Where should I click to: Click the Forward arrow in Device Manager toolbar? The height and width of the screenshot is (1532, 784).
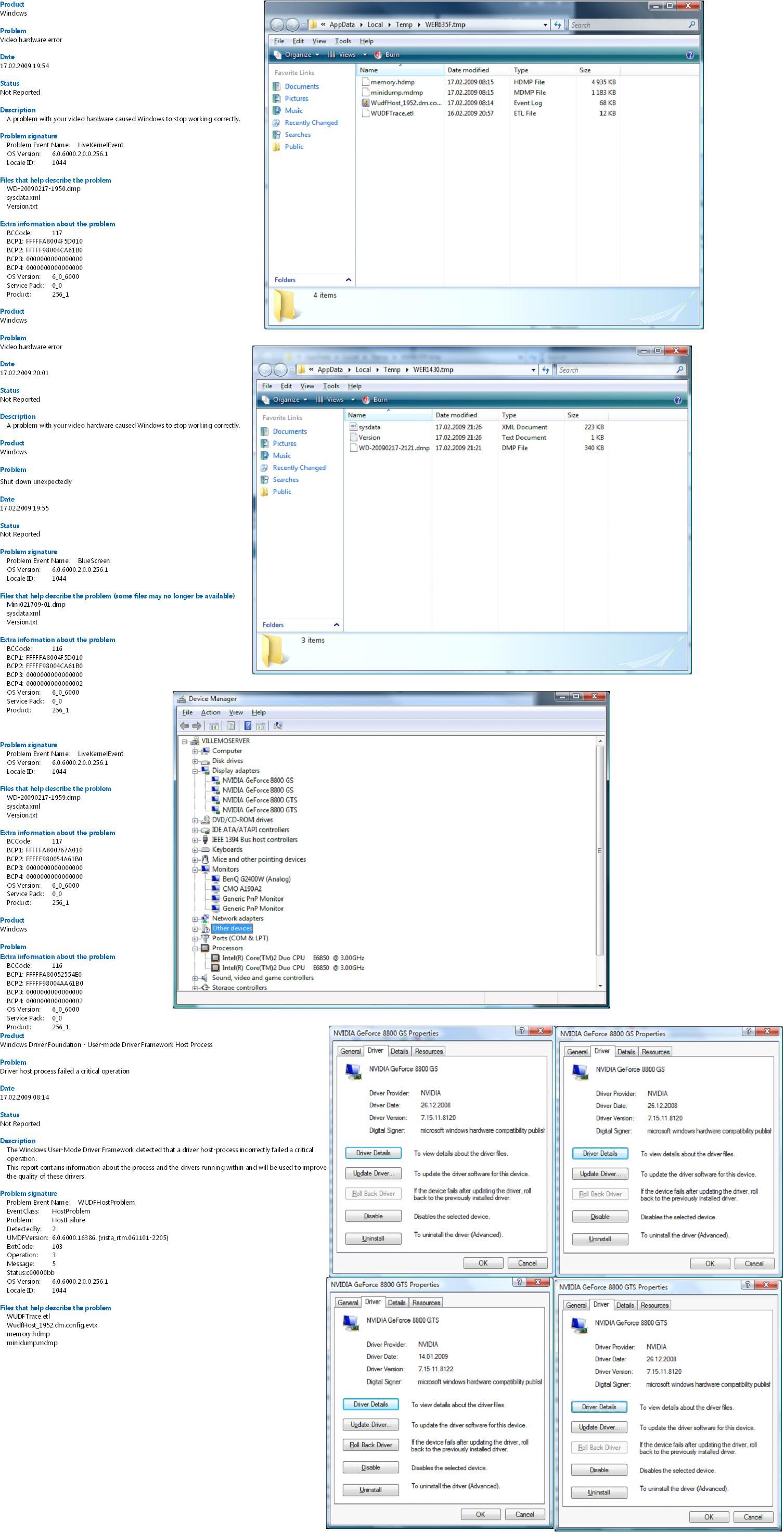[197, 725]
